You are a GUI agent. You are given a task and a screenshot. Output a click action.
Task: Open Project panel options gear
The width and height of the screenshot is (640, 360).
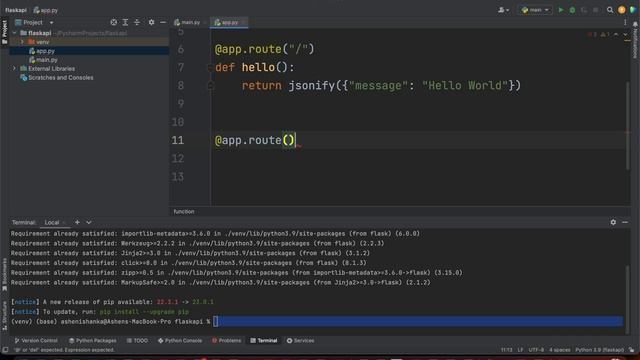(x=151, y=22)
